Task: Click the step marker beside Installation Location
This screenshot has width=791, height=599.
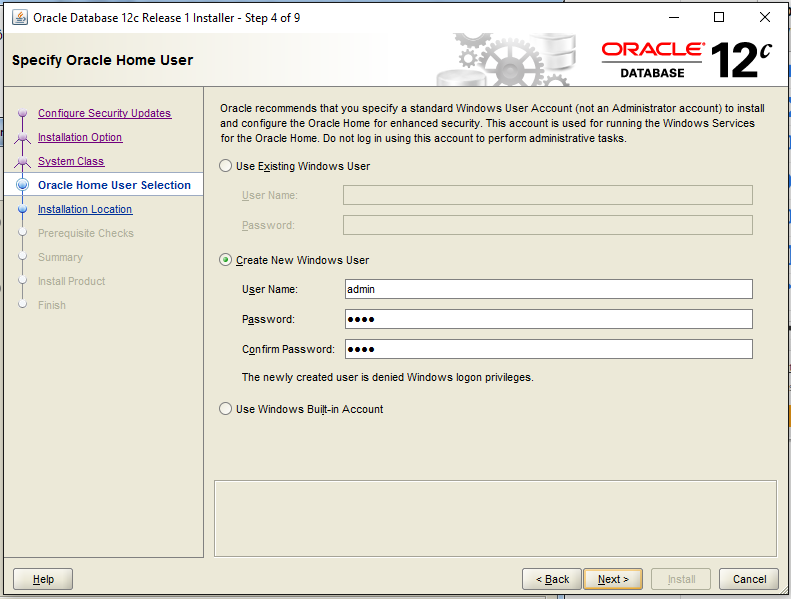Action: coord(22,209)
